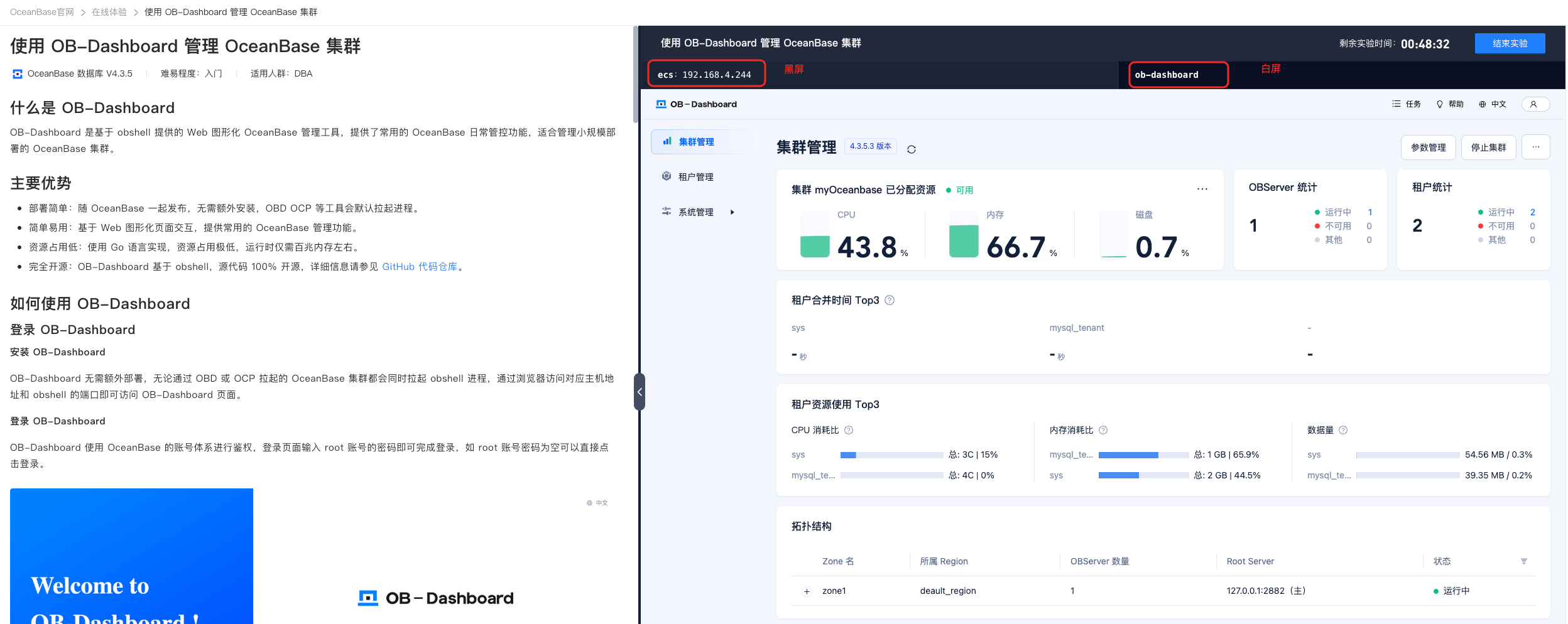This screenshot has width=1568, height=624.
Task: Click the 不可用 row in OBServer 统计
Action: click(x=1342, y=226)
